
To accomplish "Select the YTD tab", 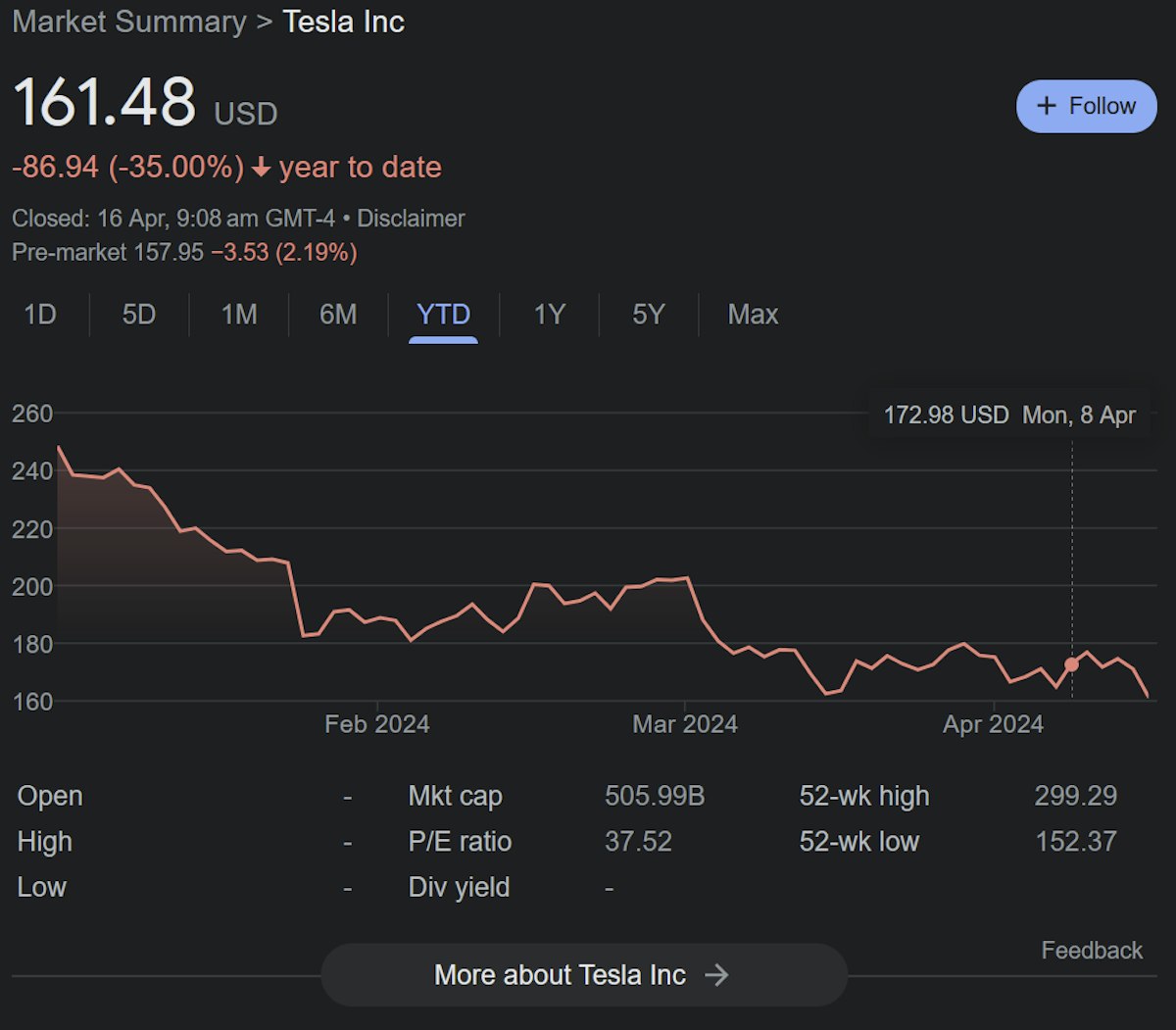I will tap(443, 315).
